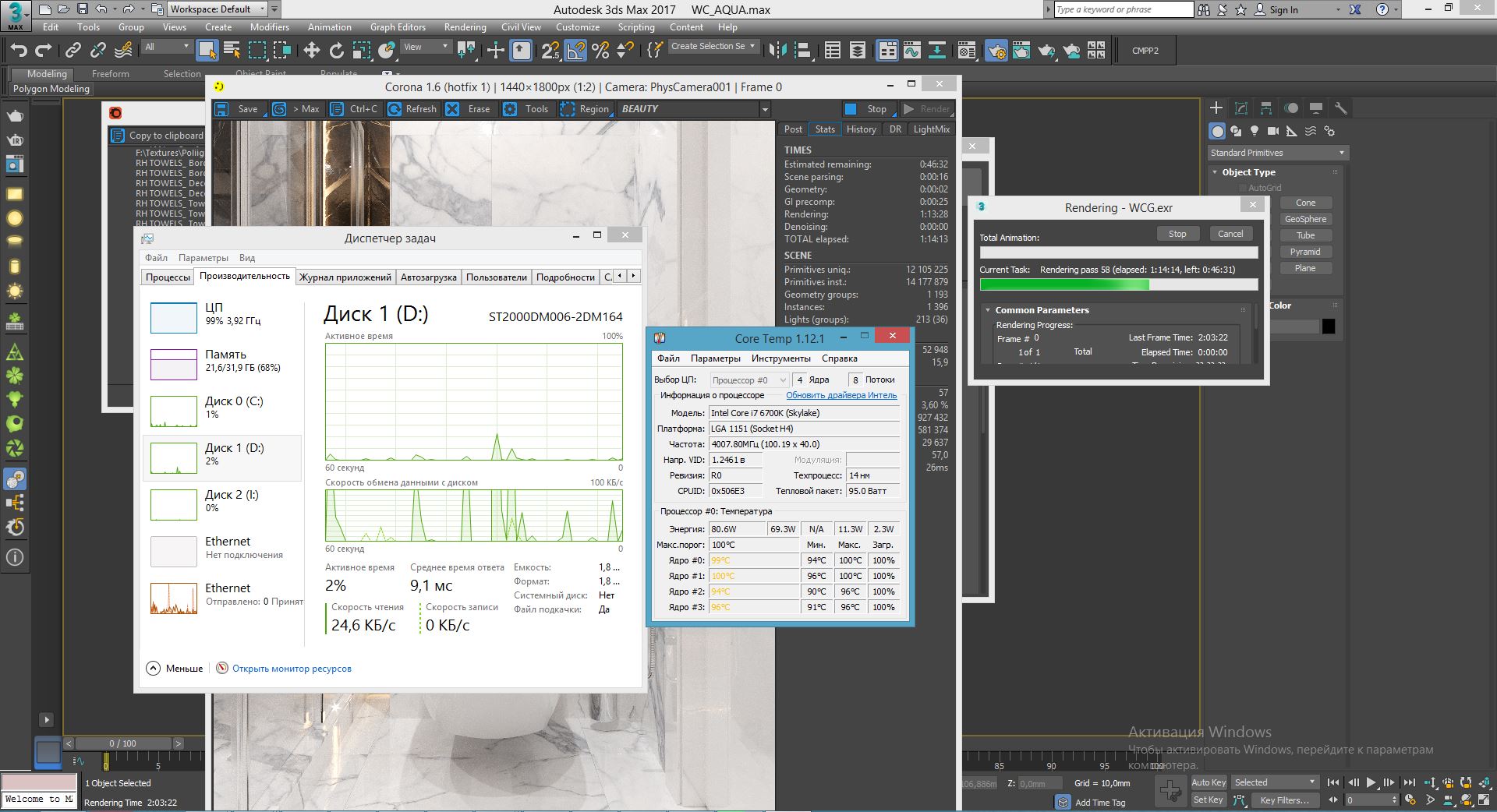Image resolution: width=1497 pixels, height=812 pixels.
Task: Choose the Select and Scale tool
Action: coord(361,51)
